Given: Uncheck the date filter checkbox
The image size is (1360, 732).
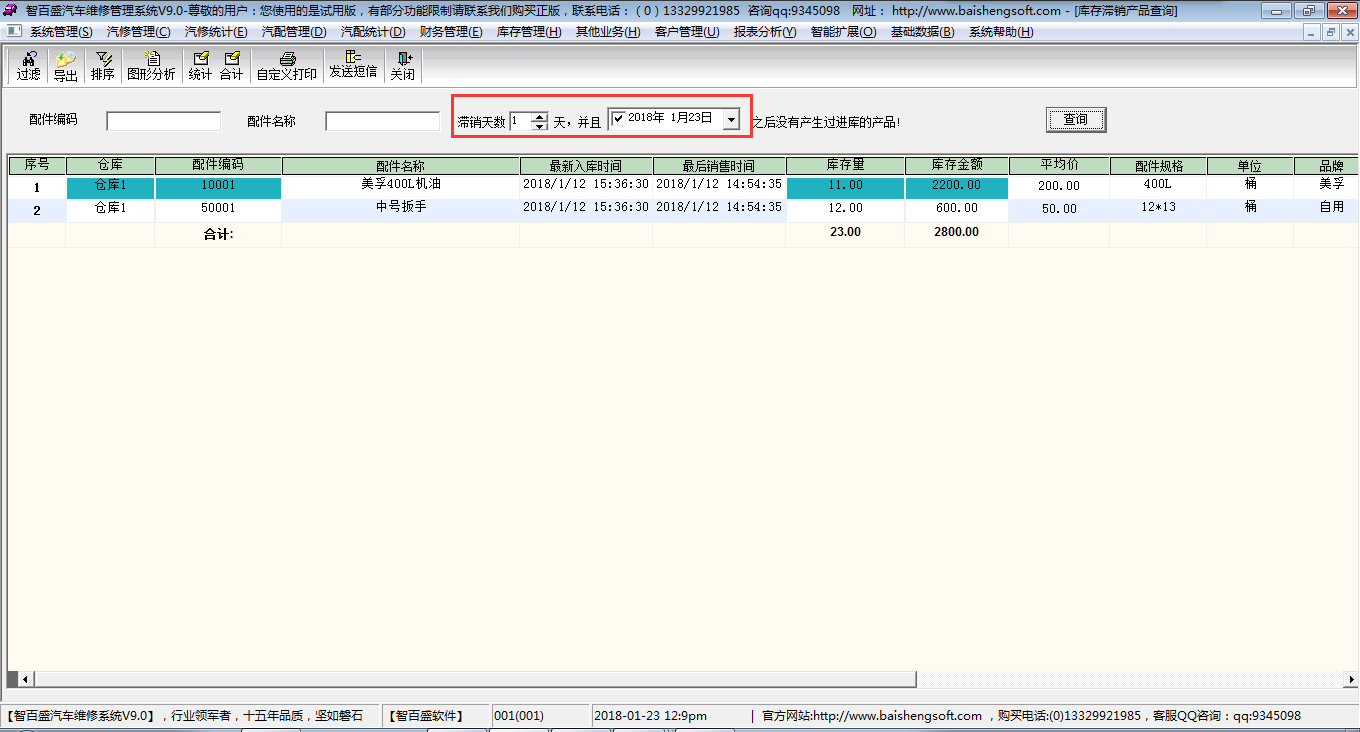Looking at the screenshot, I should [618, 119].
